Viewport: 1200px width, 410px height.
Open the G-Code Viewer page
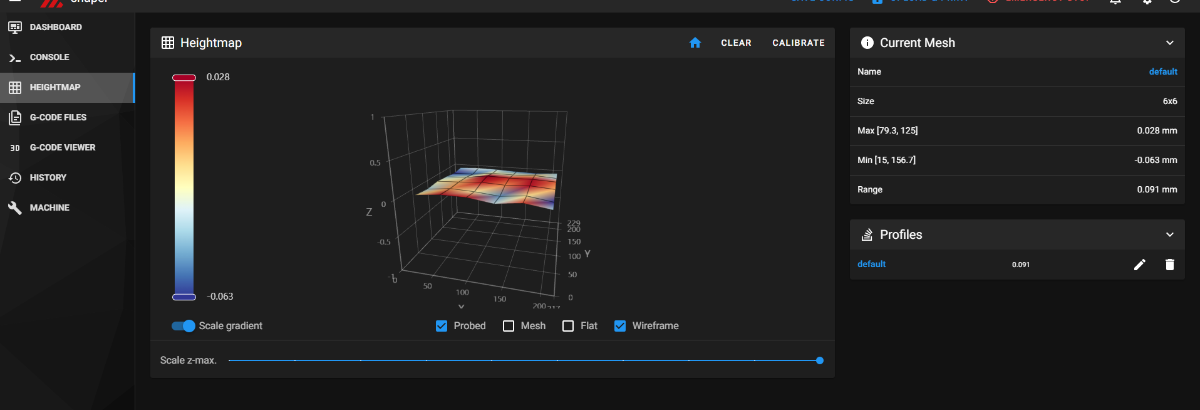(67, 147)
